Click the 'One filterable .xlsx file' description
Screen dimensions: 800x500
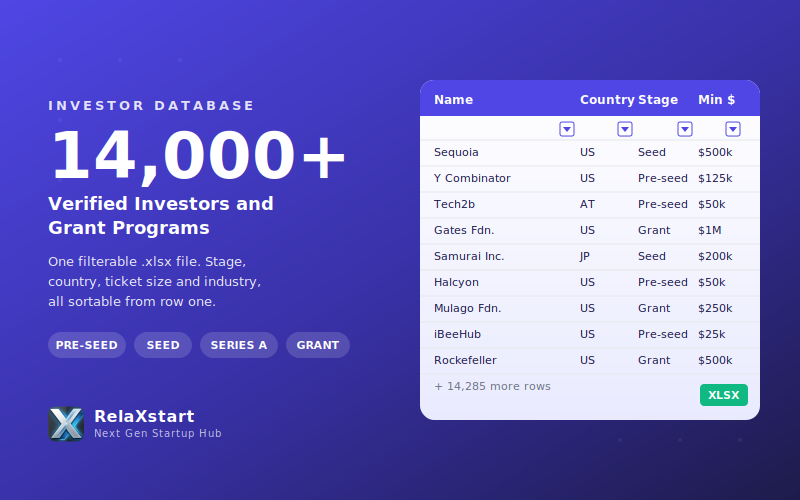pos(155,282)
